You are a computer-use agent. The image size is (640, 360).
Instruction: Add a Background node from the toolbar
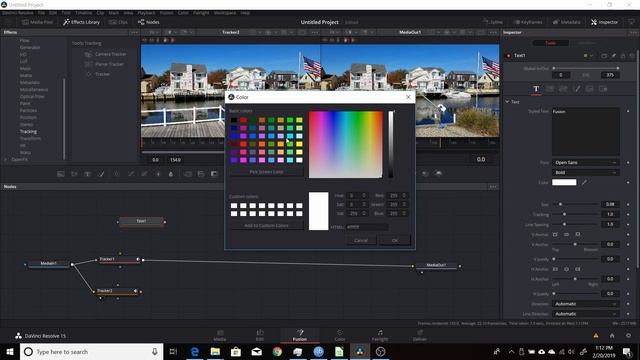click(x=60, y=174)
